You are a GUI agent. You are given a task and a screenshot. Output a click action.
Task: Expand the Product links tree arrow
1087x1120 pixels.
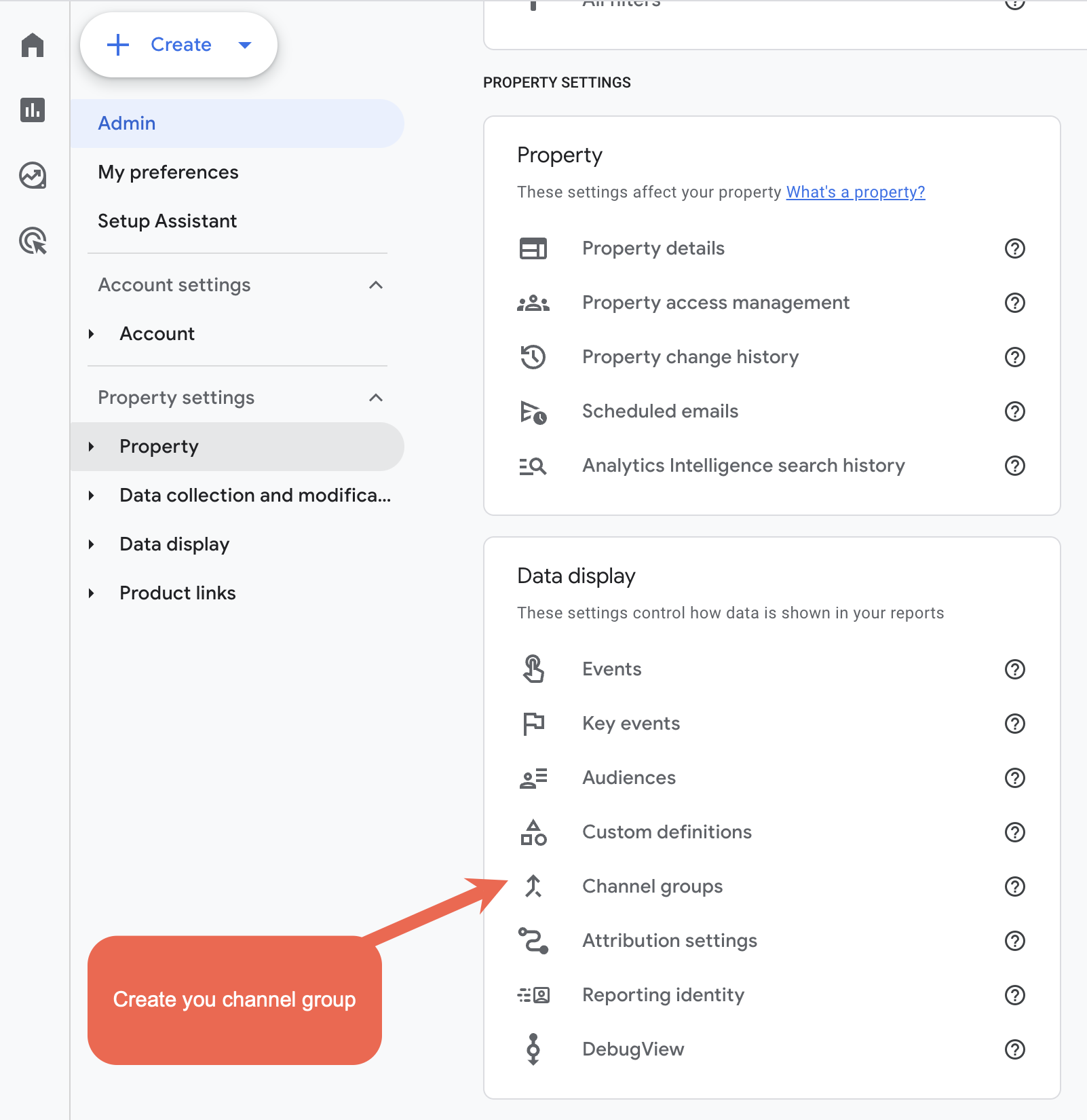91,593
